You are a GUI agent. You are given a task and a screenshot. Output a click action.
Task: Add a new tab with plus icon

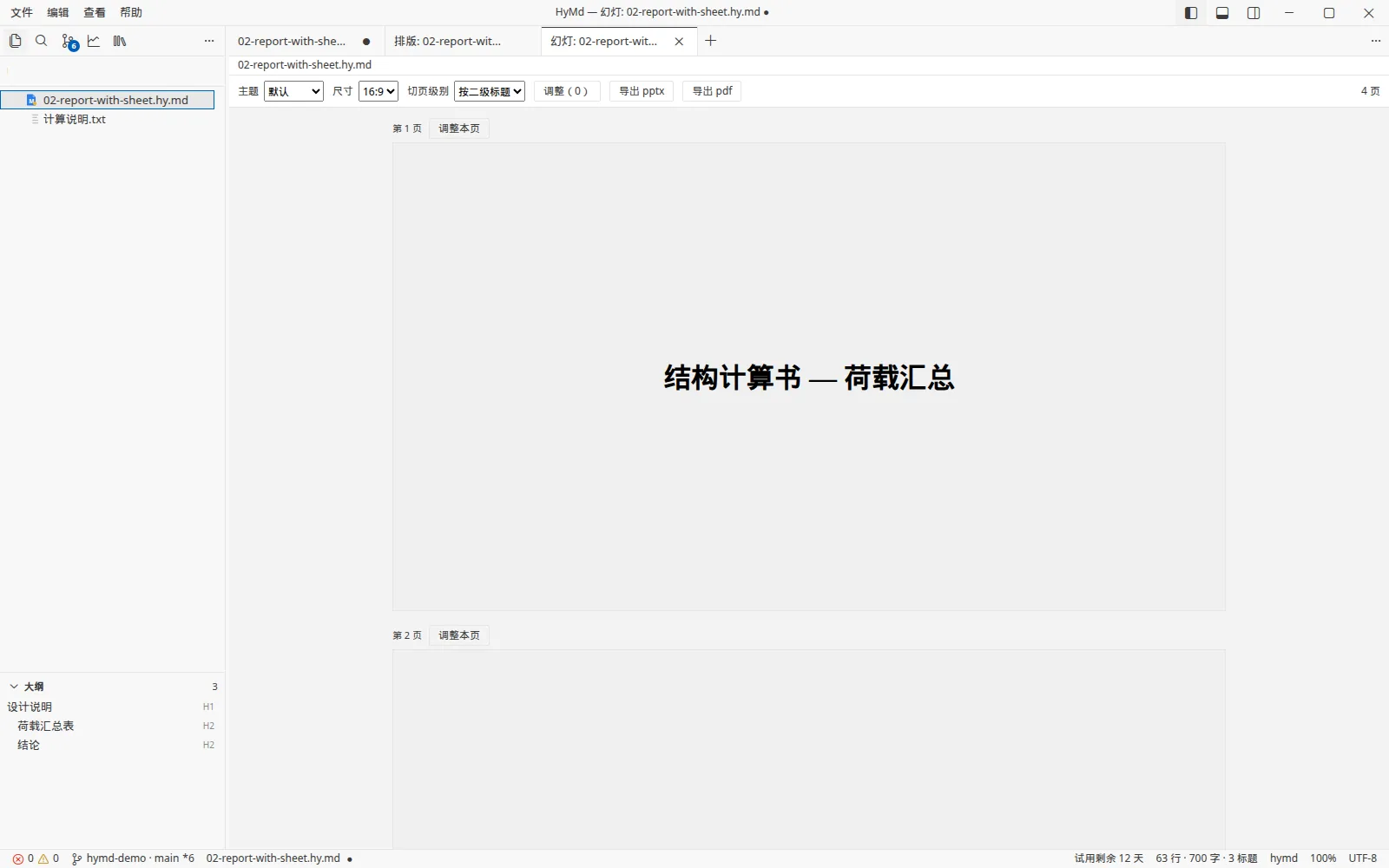point(710,41)
